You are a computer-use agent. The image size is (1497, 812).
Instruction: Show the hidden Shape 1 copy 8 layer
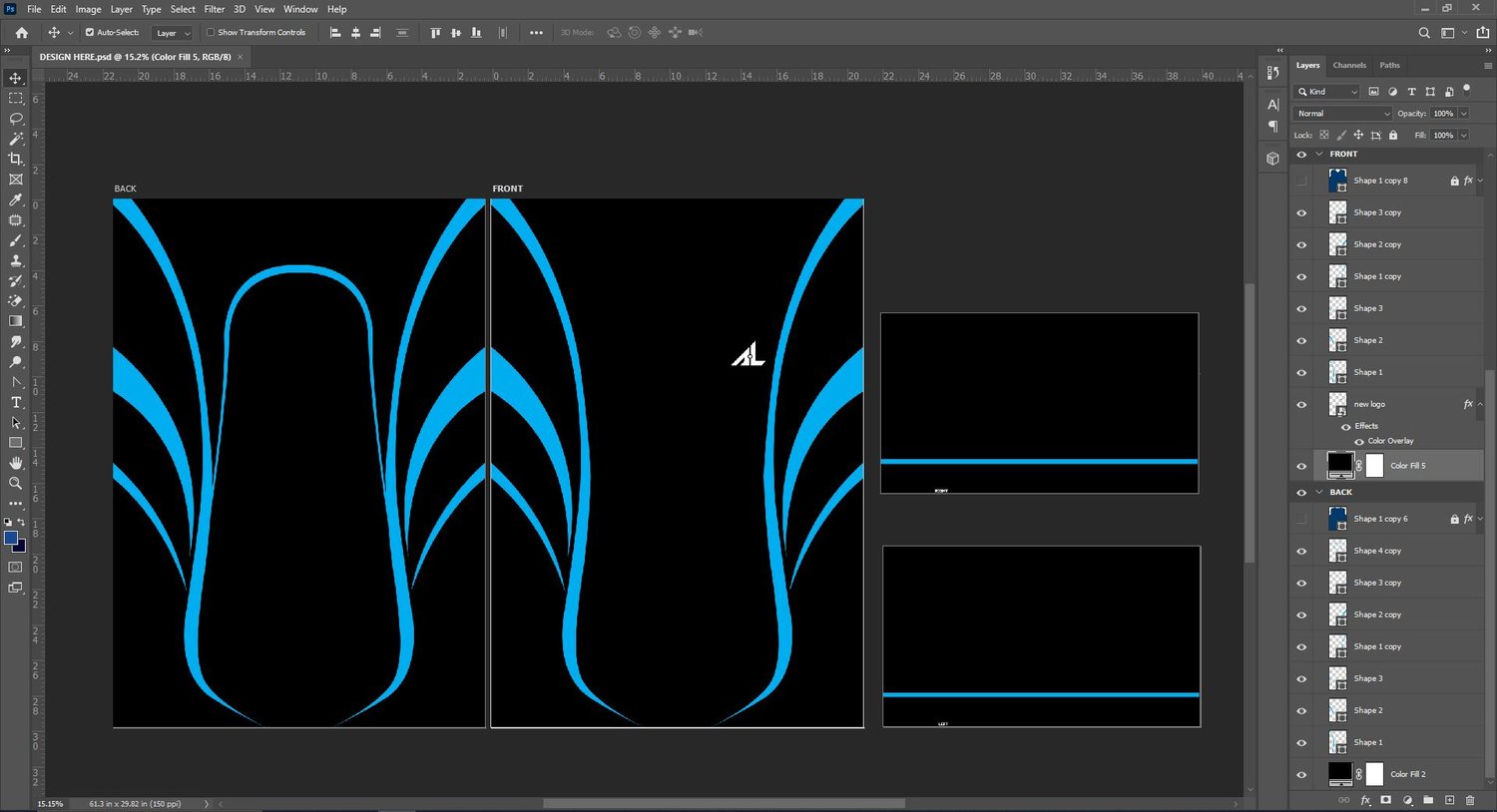point(1301,181)
